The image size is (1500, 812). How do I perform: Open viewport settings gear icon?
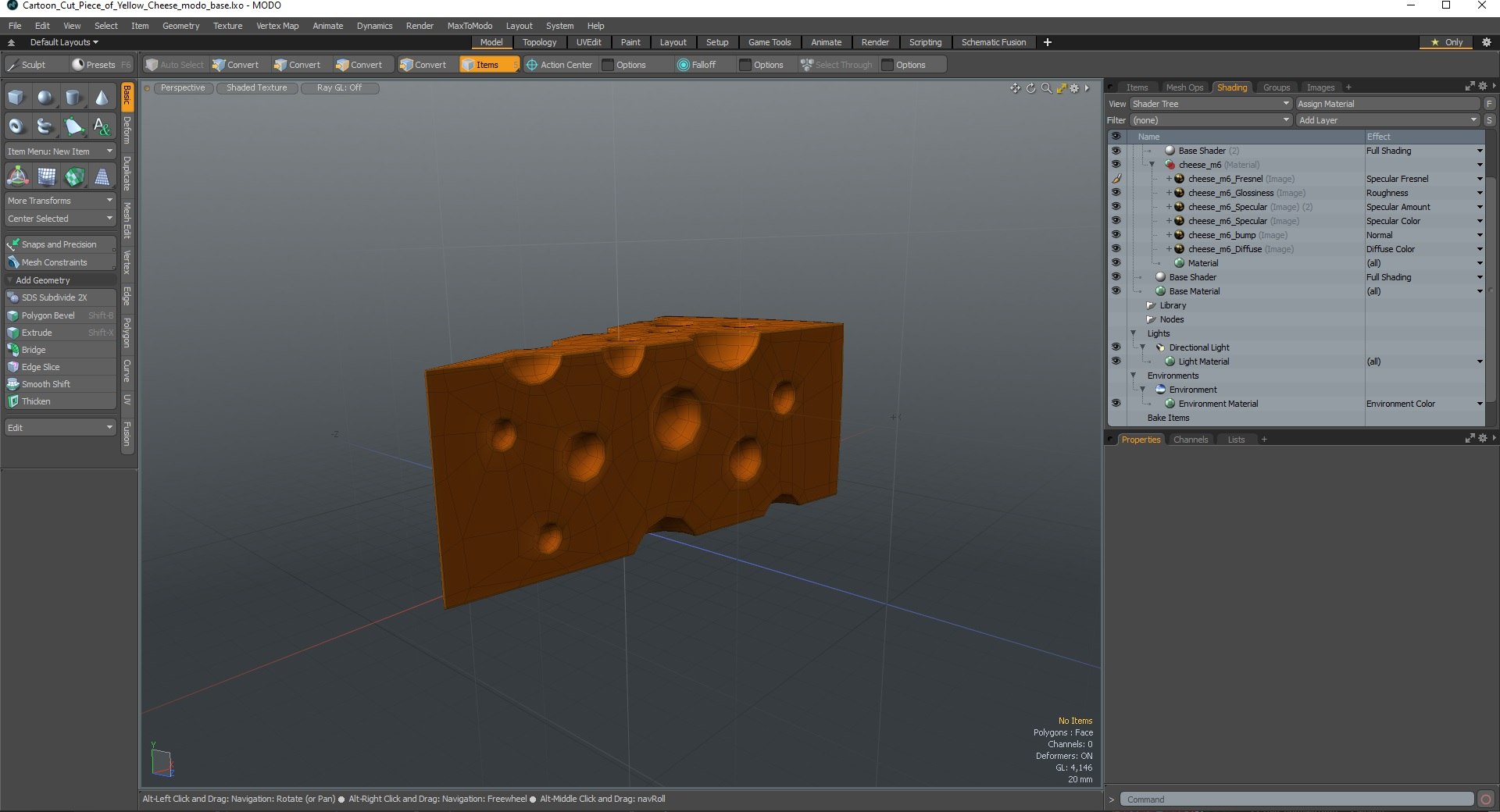pos(1074,88)
